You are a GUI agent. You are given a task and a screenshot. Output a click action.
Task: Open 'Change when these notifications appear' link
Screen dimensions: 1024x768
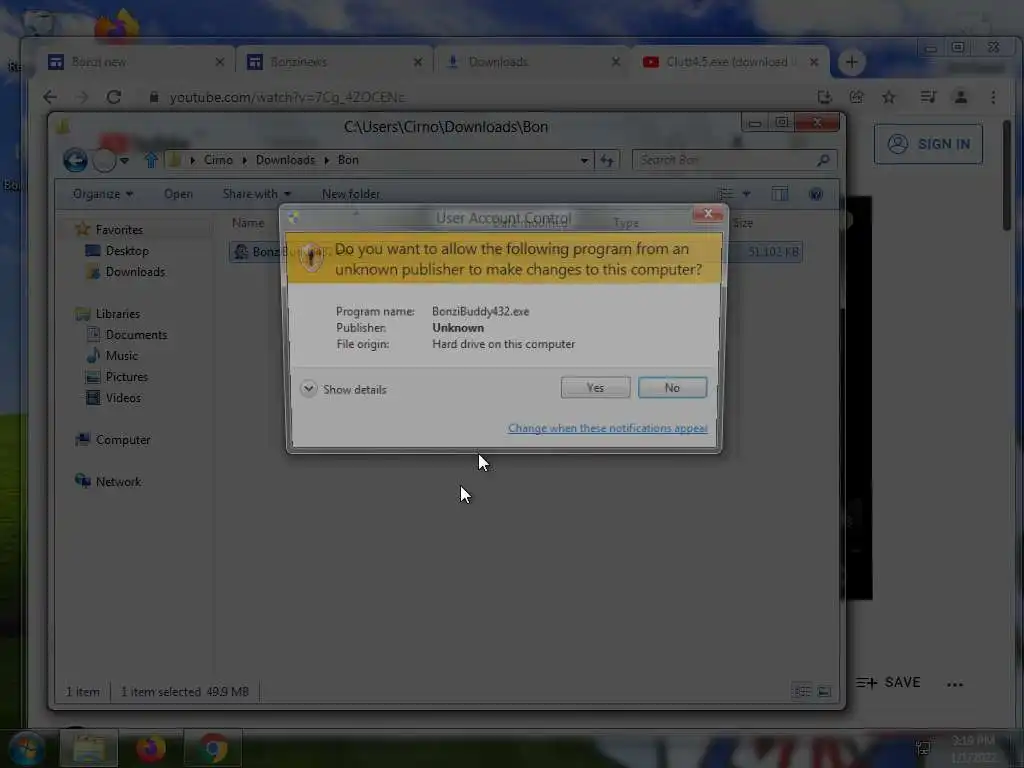coord(607,428)
